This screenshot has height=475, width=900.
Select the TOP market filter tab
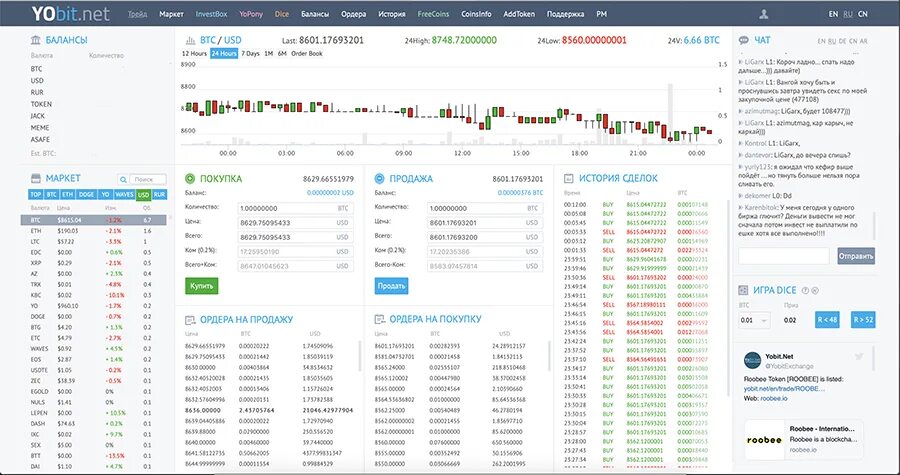coord(36,194)
